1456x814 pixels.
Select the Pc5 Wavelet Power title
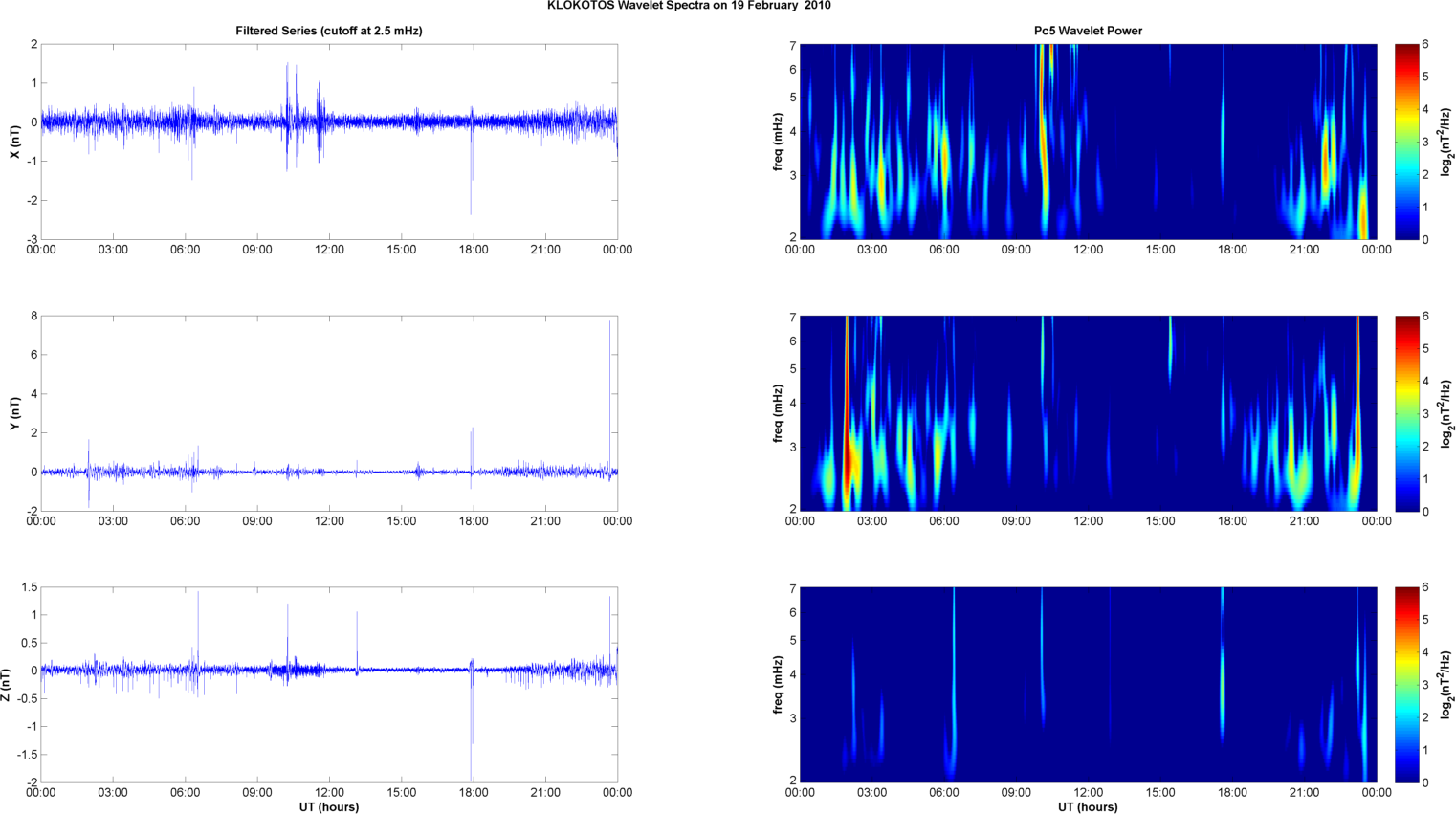point(1088,31)
